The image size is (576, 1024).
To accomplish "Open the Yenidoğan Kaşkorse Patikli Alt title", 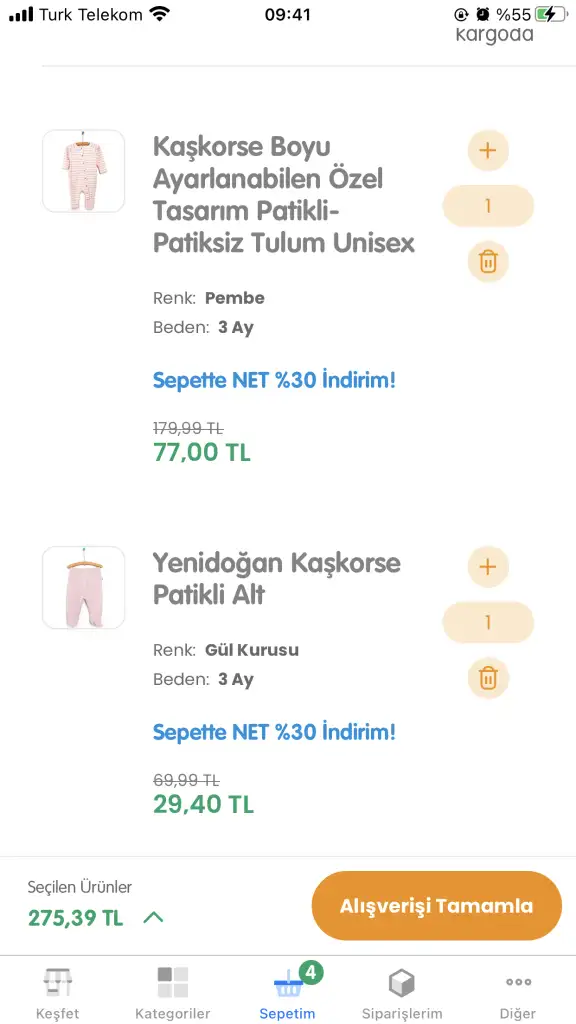I will click(277, 579).
